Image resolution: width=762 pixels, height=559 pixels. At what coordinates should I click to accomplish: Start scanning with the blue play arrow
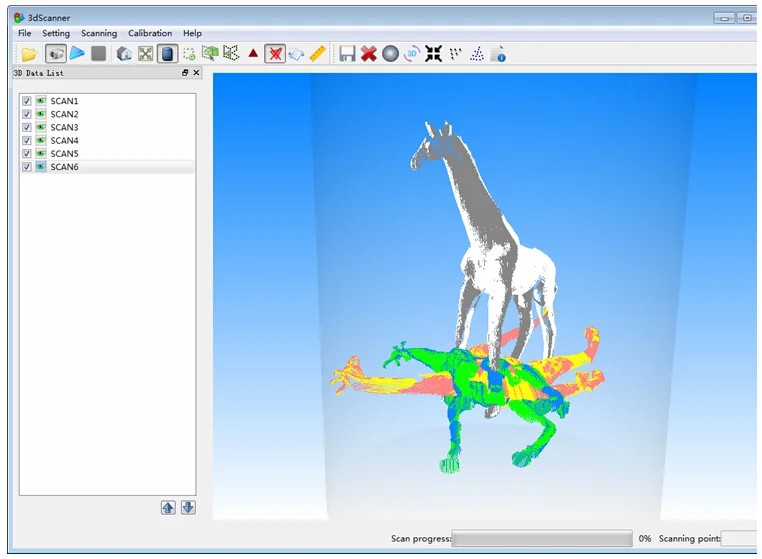coord(77,53)
